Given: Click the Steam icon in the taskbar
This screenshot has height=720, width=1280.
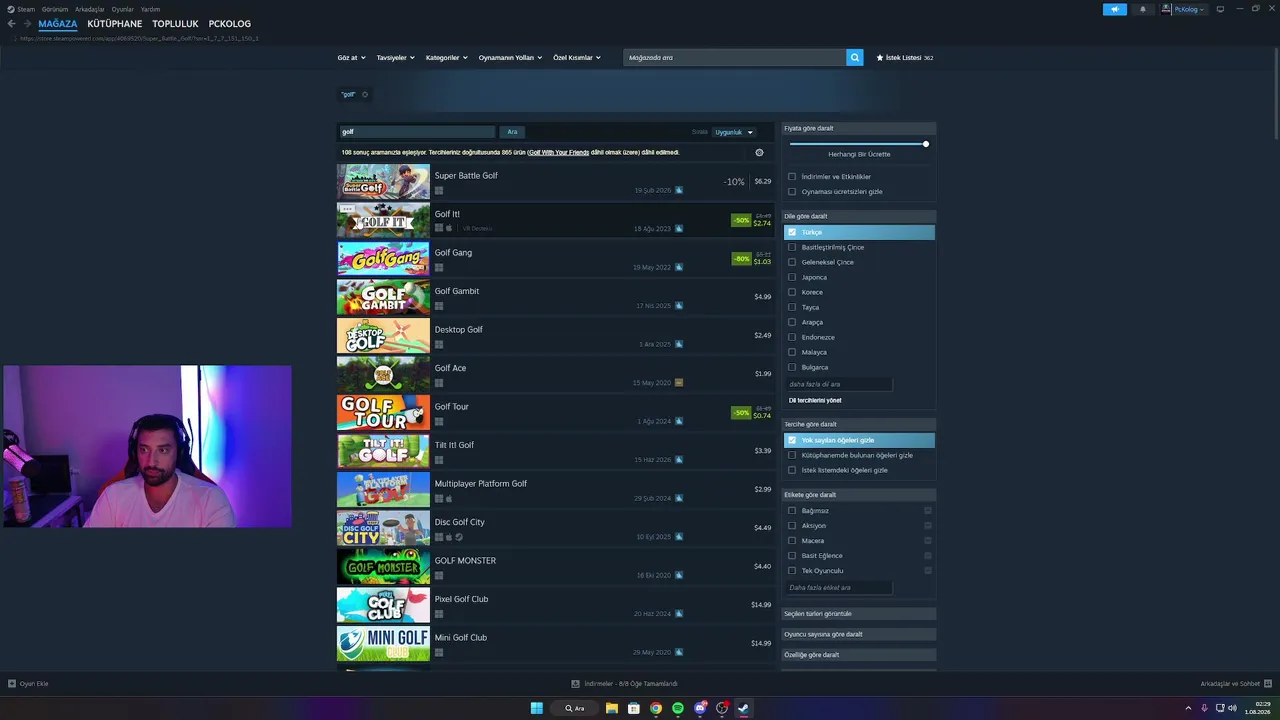Looking at the screenshot, I should coord(743,708).
